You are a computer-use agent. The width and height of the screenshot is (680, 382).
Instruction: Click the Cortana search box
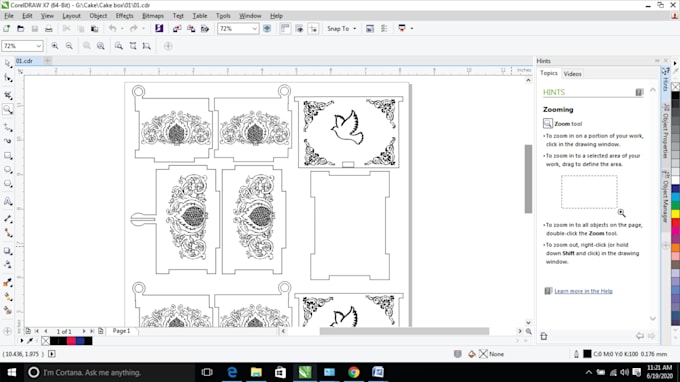pyautogui.click(x=110, y=372)
